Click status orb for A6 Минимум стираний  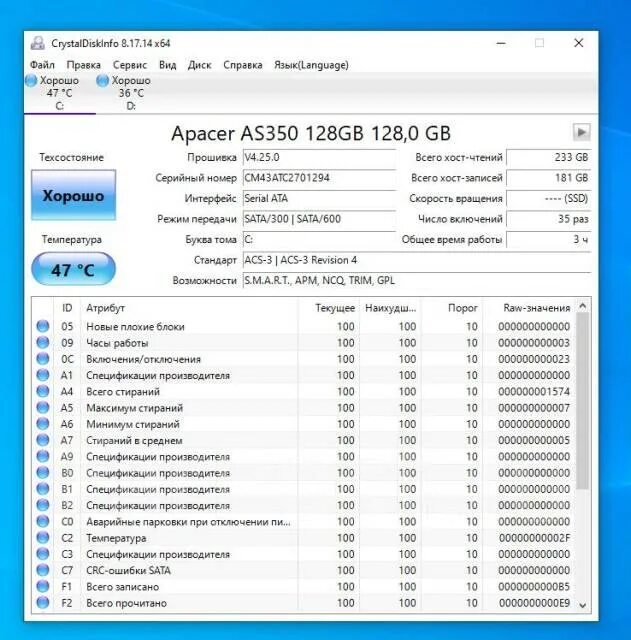pos(43,424)
